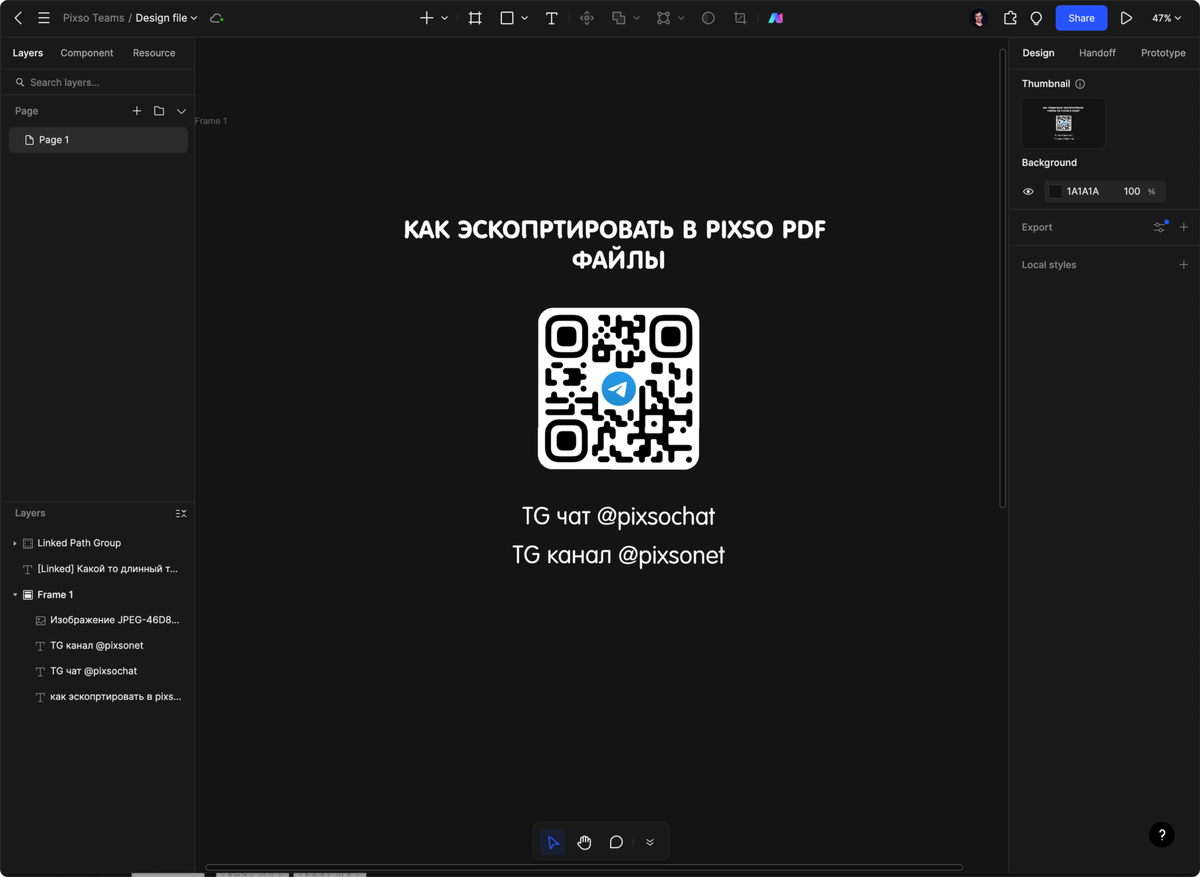Click the background color swatch
1200x877 pixels.
coord(1055,191)
